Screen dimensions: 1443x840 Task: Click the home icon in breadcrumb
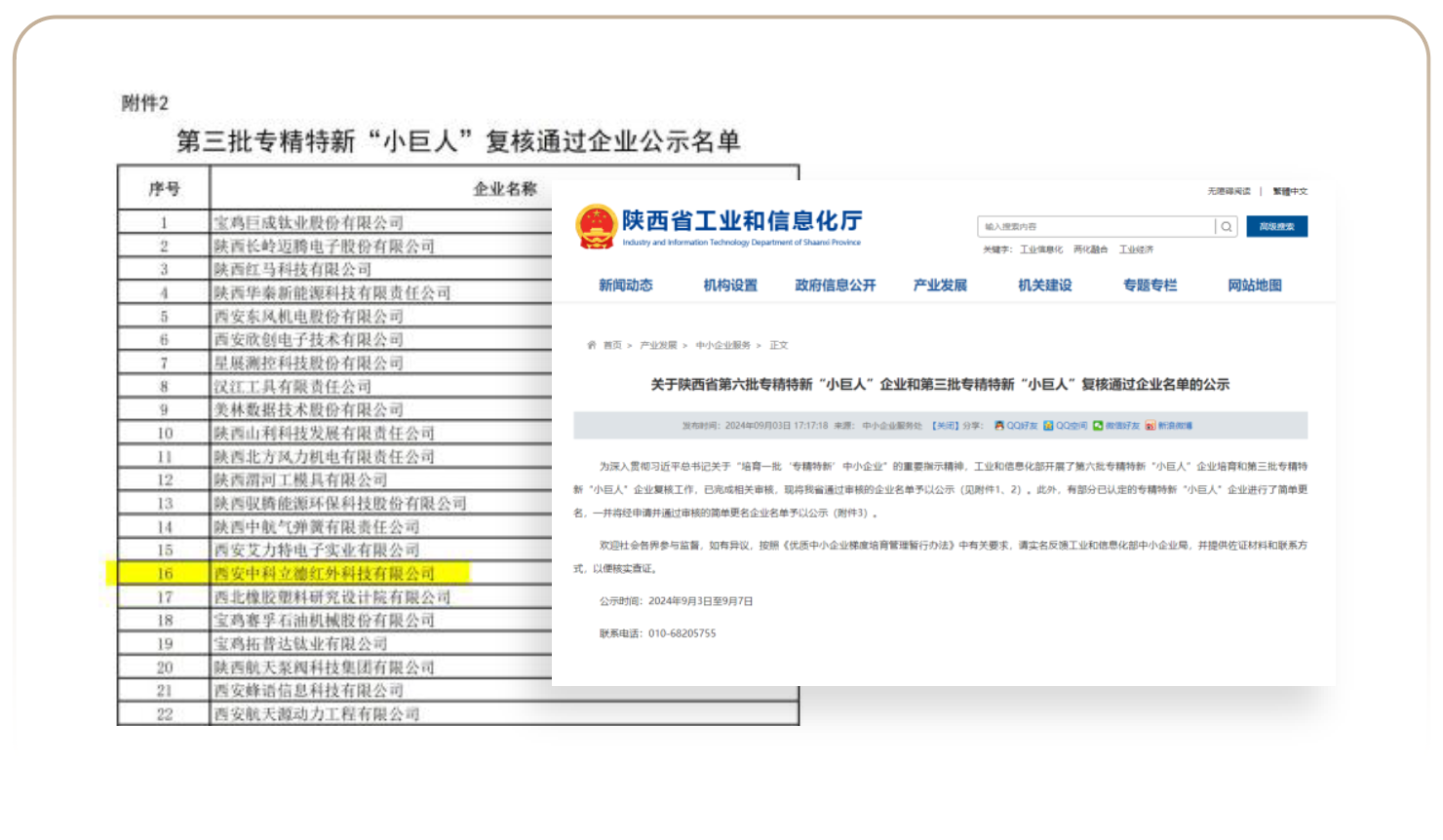[x=592, y=345]
